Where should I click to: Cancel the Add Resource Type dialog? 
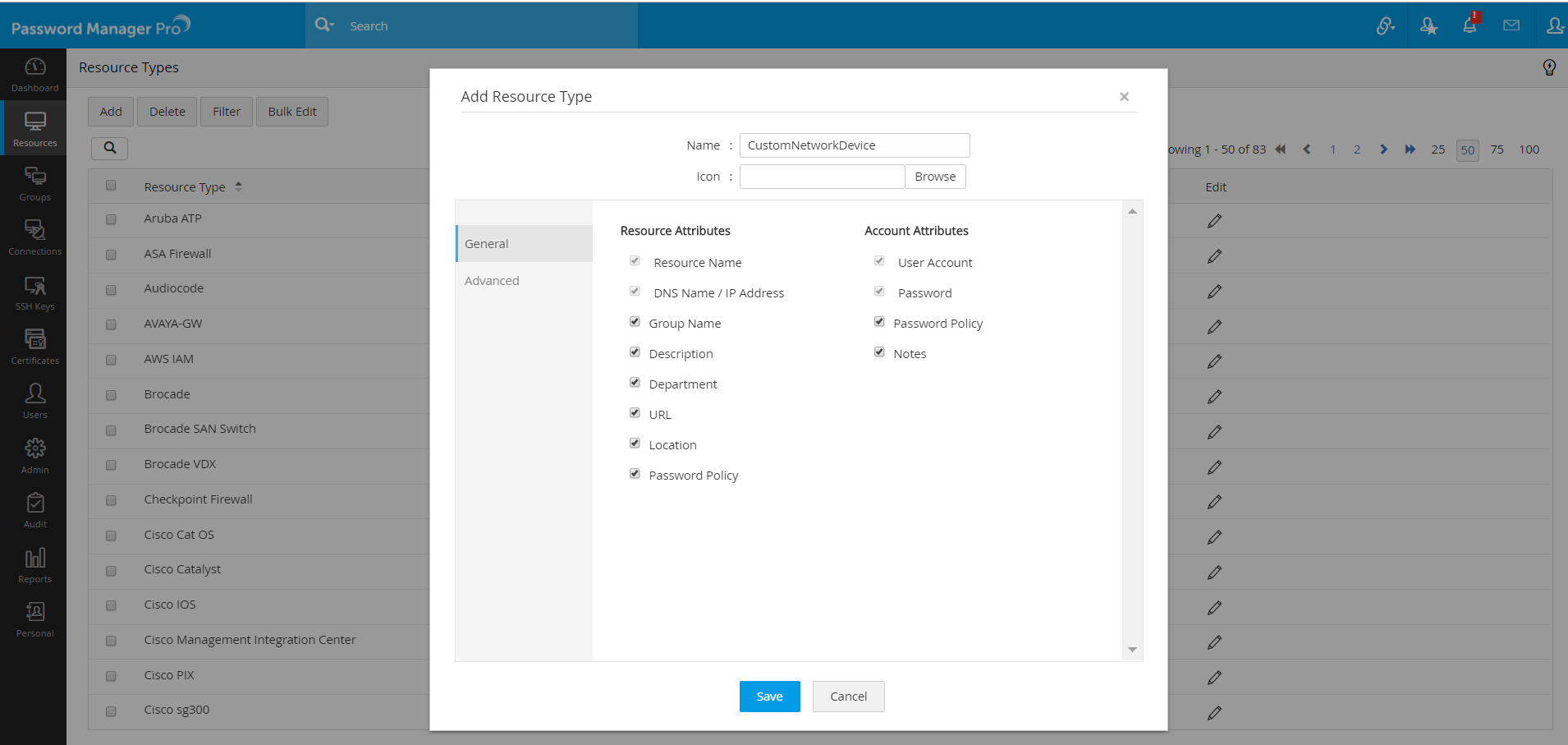tap(849, 697)
